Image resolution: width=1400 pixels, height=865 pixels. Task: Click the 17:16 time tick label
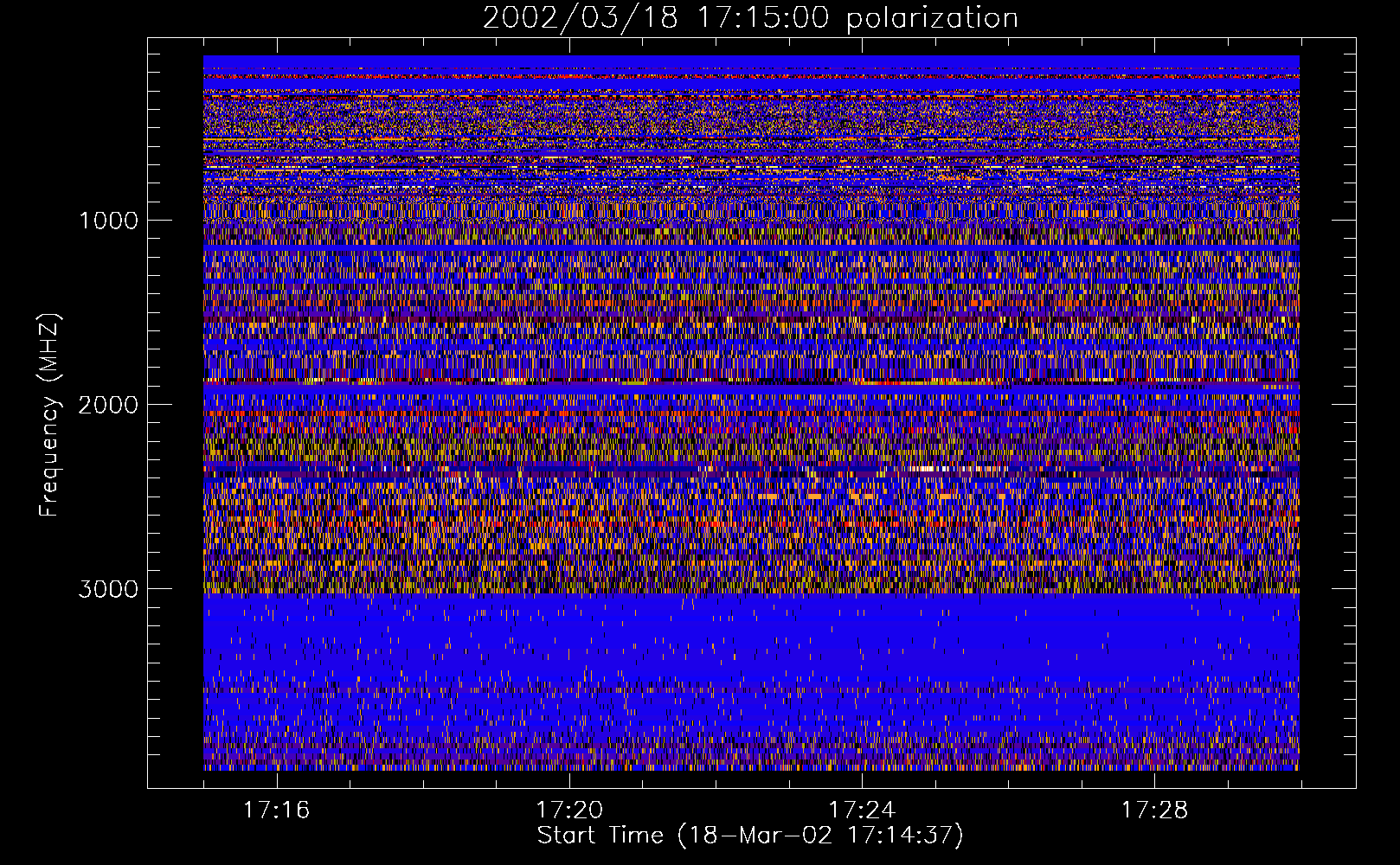click(x=277, y=811)
